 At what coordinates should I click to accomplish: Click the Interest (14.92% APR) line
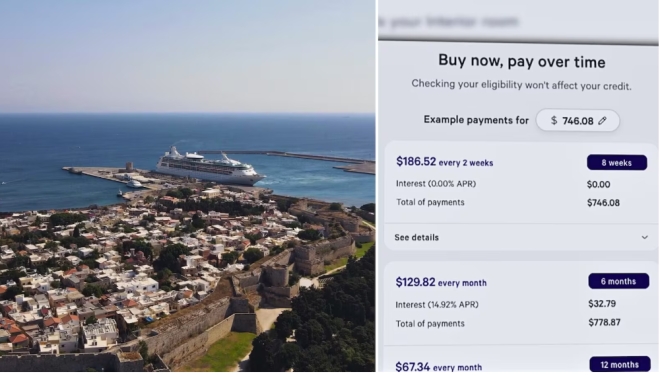[x=436, y=304]
